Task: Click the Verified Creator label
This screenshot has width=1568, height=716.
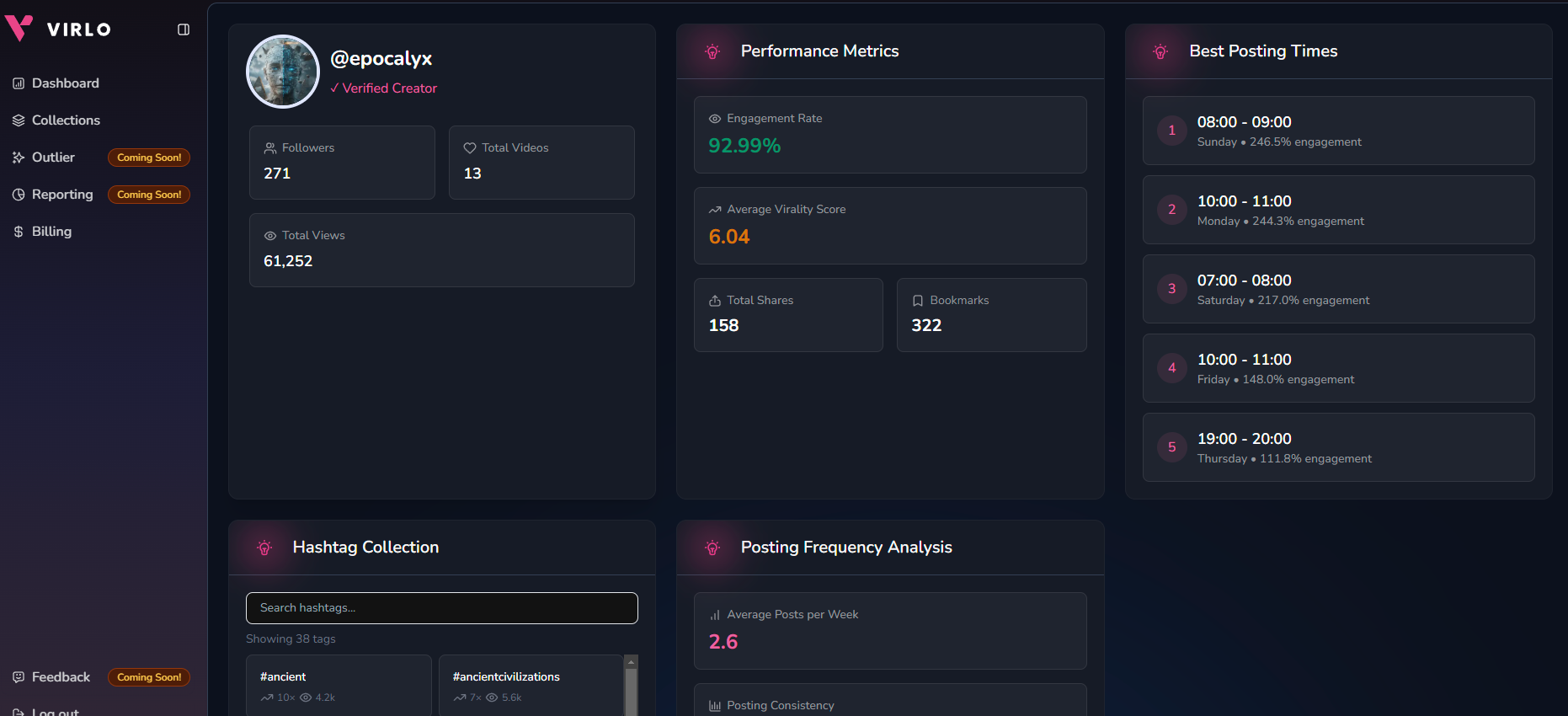Action: [383, 88]
